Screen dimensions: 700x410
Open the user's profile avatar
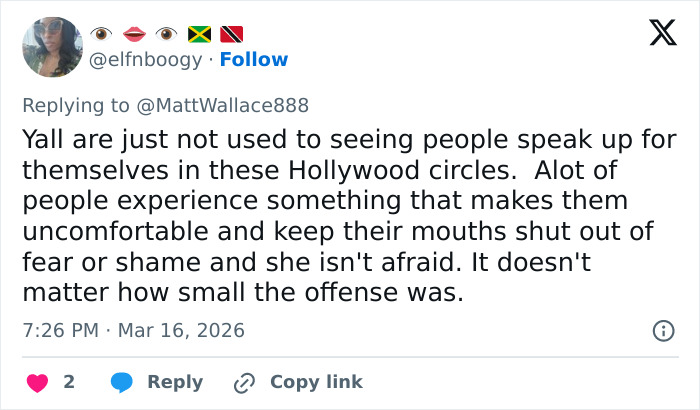(x=53, y=46)
